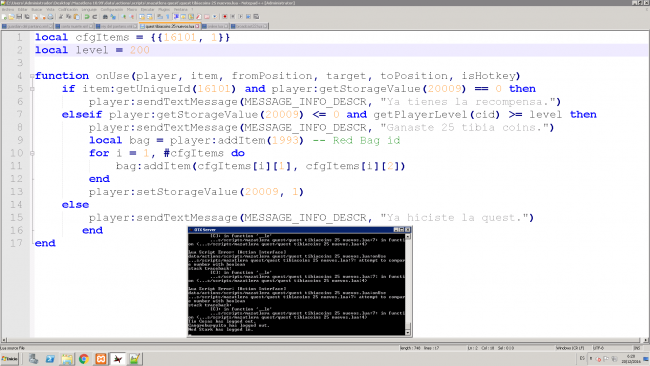The image size is (650, 366).
Task: Switch to the first document tab
Action: point(27,26)
